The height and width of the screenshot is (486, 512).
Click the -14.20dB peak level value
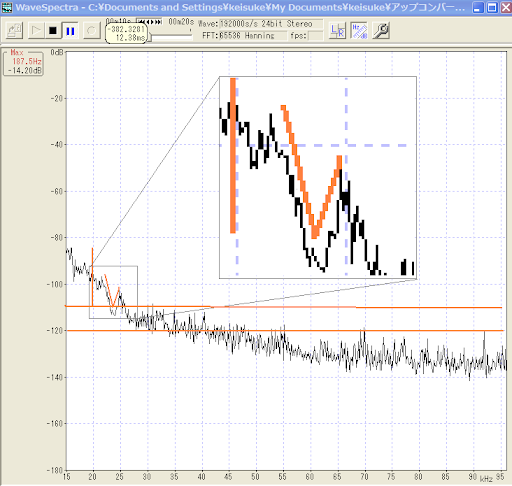click(x=25, y=70)
